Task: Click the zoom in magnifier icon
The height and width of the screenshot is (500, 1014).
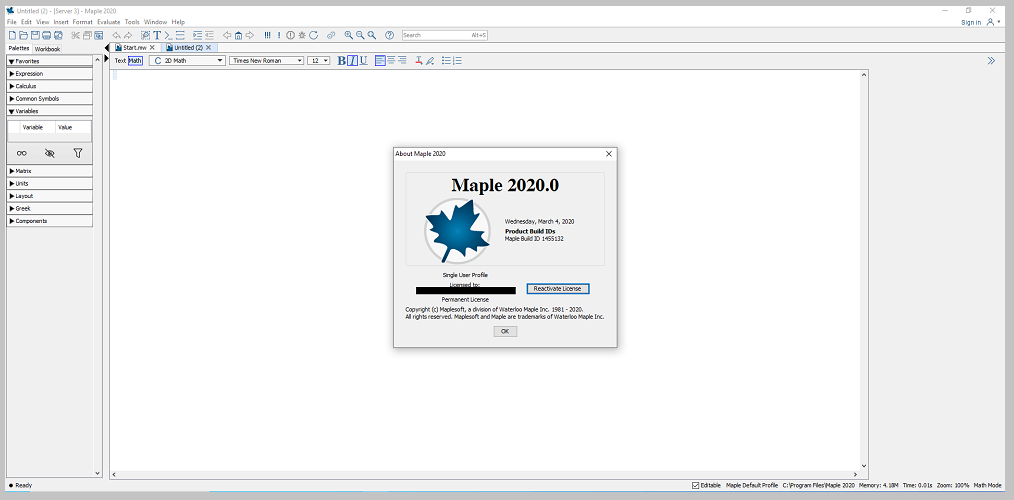Action: pos(349,35)
